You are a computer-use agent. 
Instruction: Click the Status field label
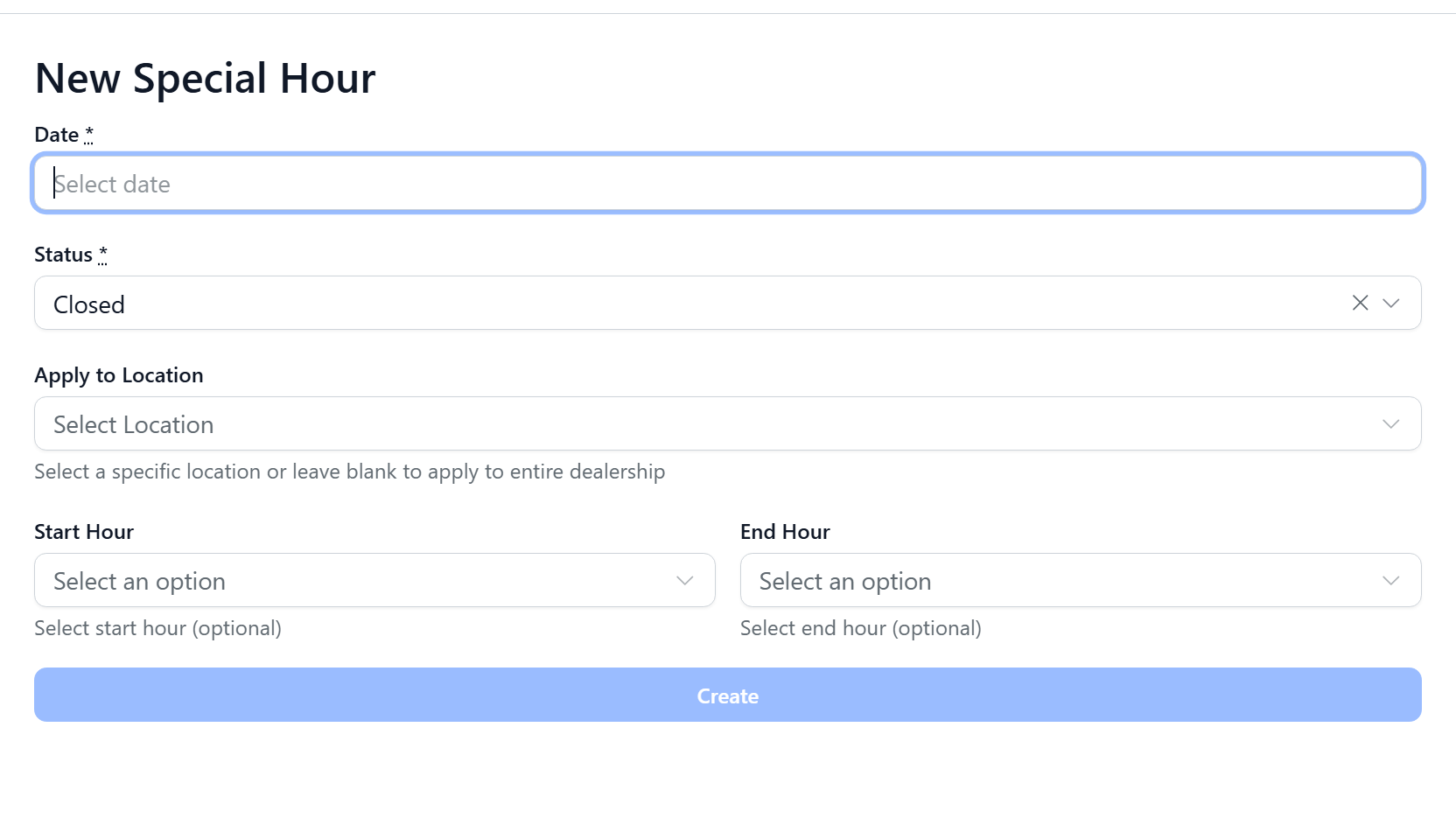pyautogui.click(x=63, y=255)
